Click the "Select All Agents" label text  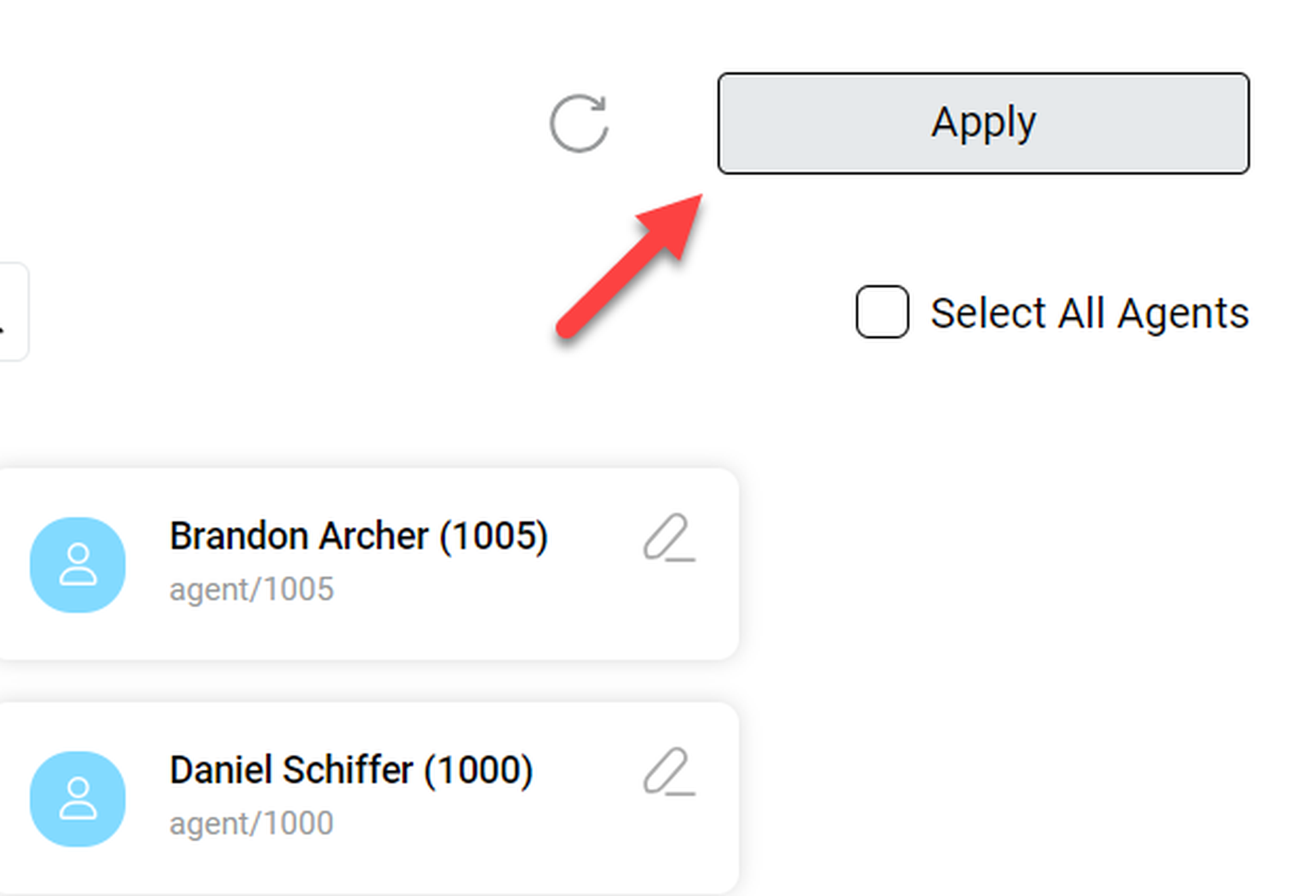1089,313
